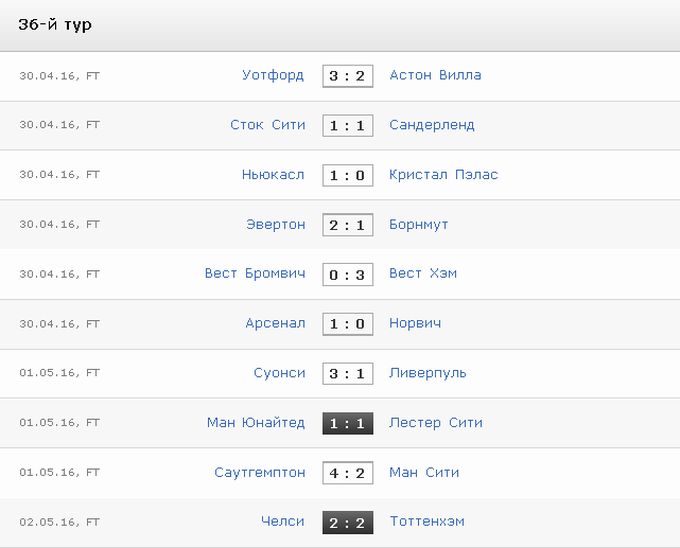Image resolution: width=680 pixels, height=548 pixels.
Task: Click the dark 1:1 Ман Юнайтед score
Action: 347,423
